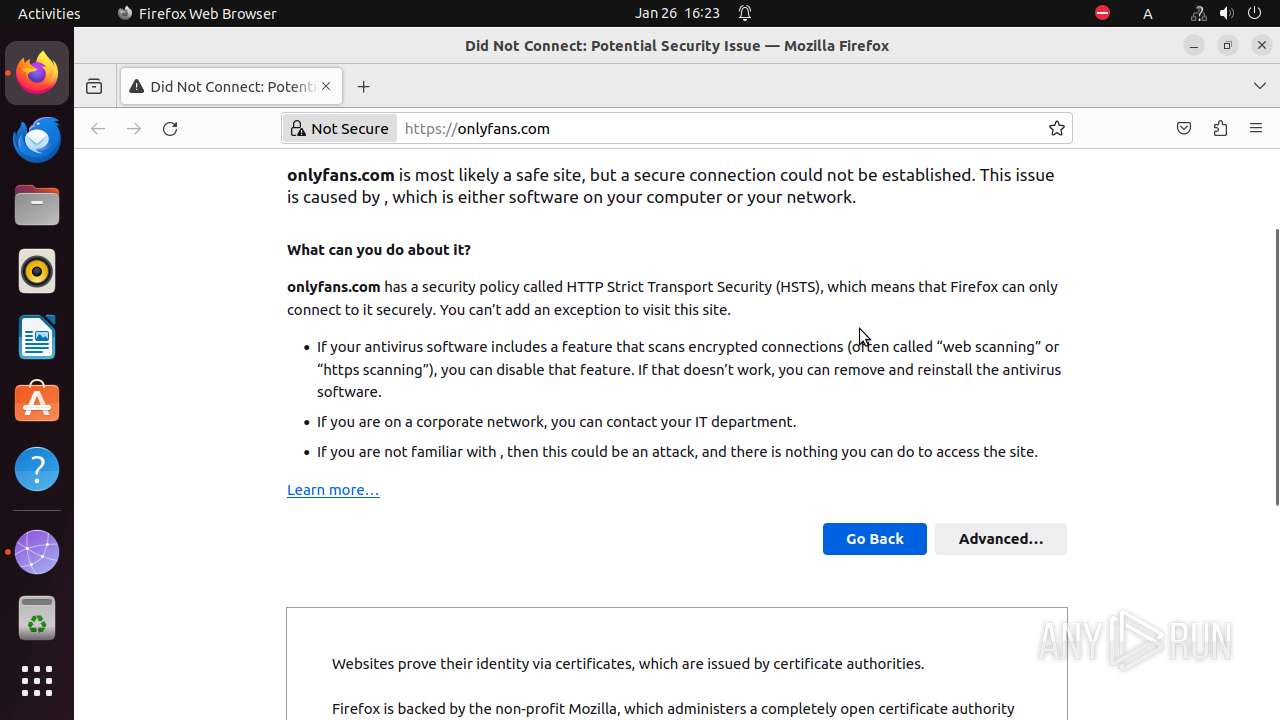Open the purple globe application in the dock
Viewport: 1280px width, 720px height.
37,552
